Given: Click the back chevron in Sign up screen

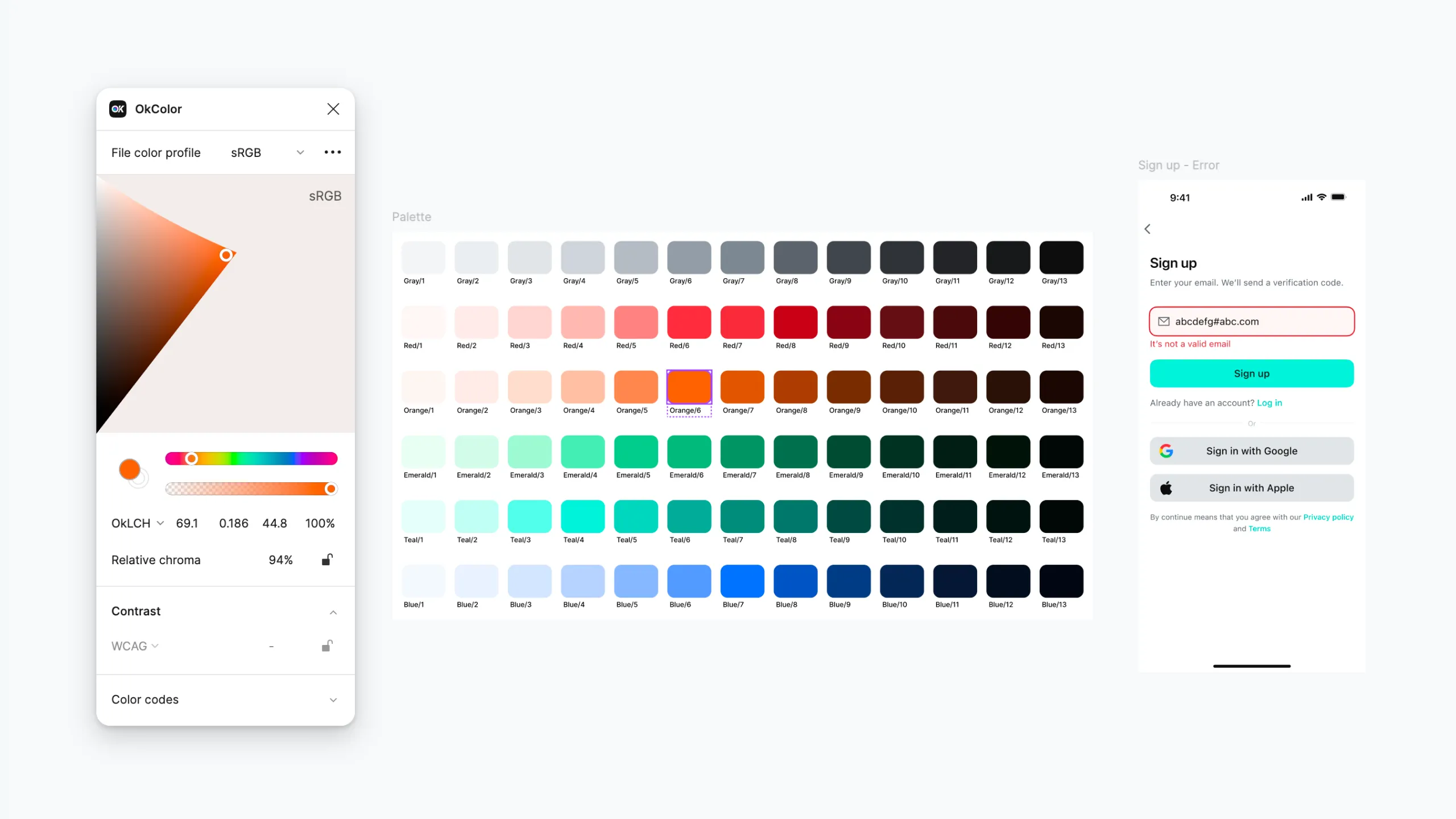Looking at the screenshot, I should click(1147, 229).
